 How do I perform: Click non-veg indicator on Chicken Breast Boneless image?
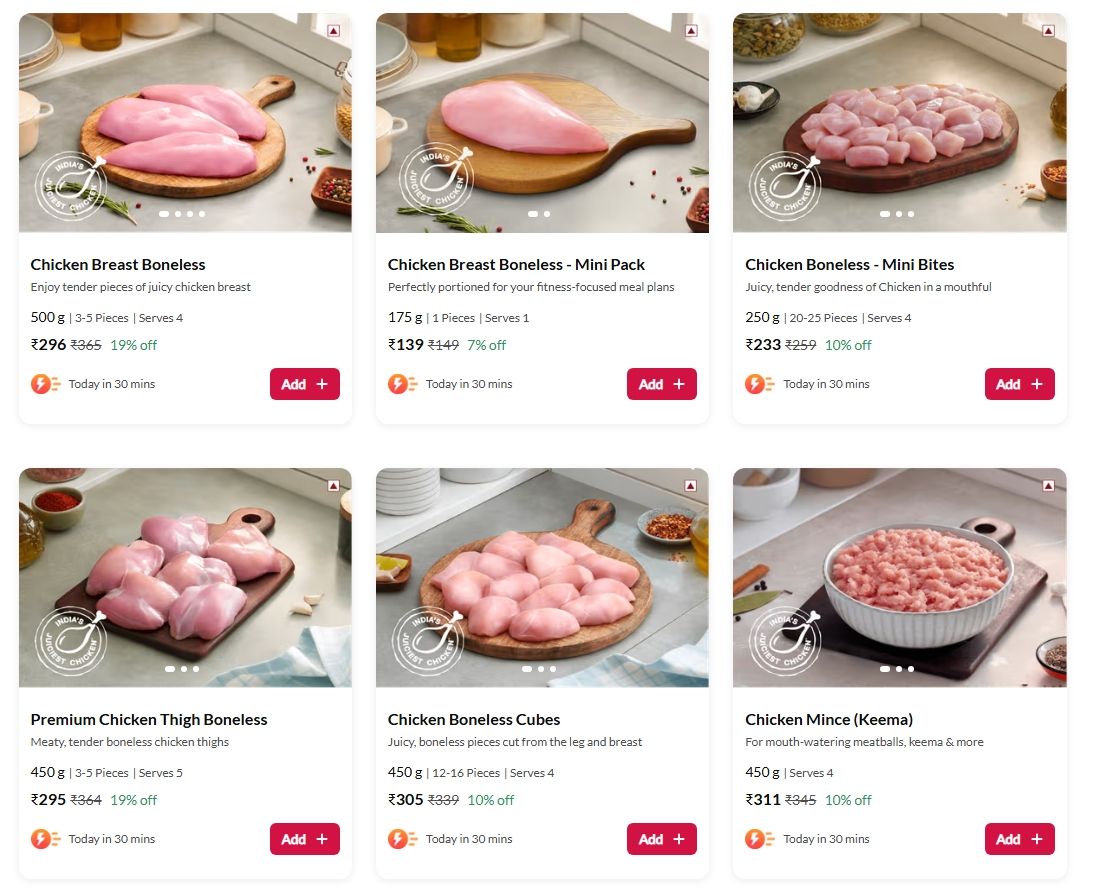pos(333,31)
